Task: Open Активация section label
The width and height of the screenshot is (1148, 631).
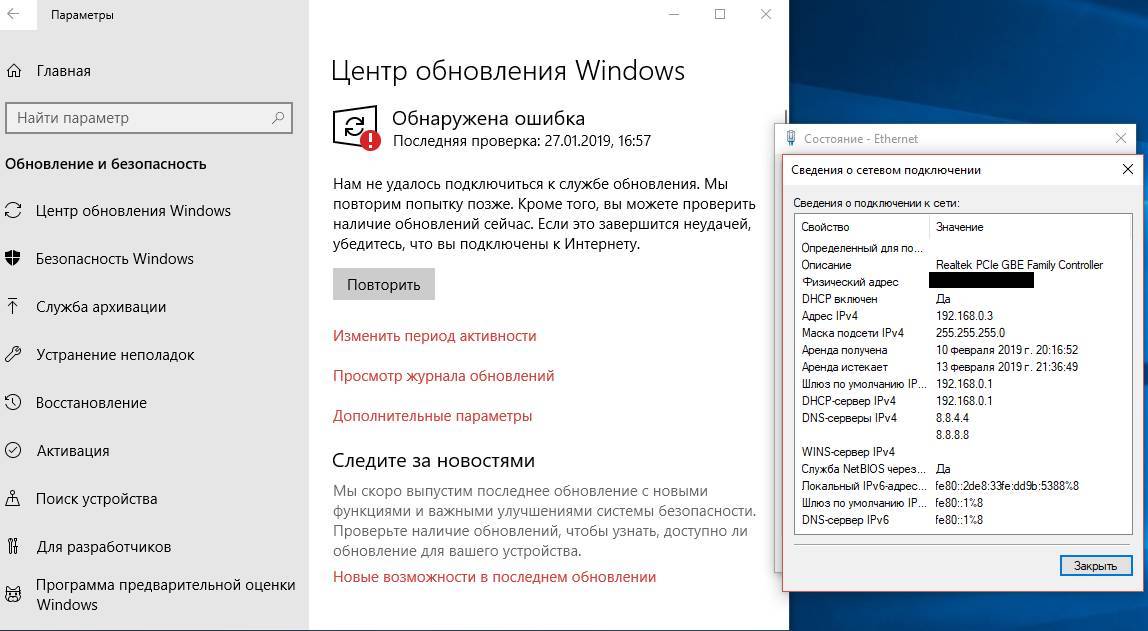Action: pyautogui.click(x=73, y=451)
